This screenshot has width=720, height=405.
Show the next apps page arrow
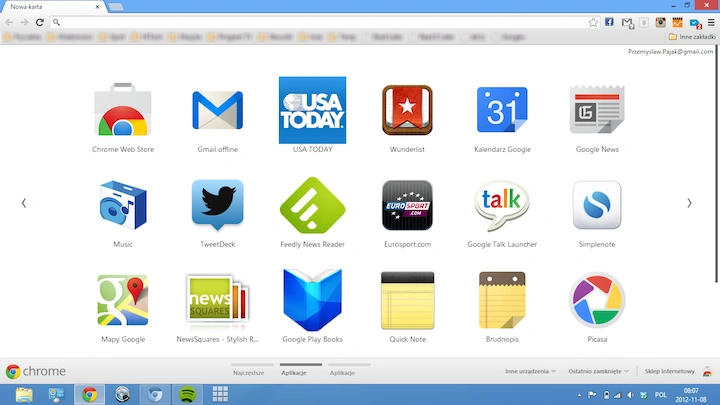pyautogui.click(x=689, y=203)
